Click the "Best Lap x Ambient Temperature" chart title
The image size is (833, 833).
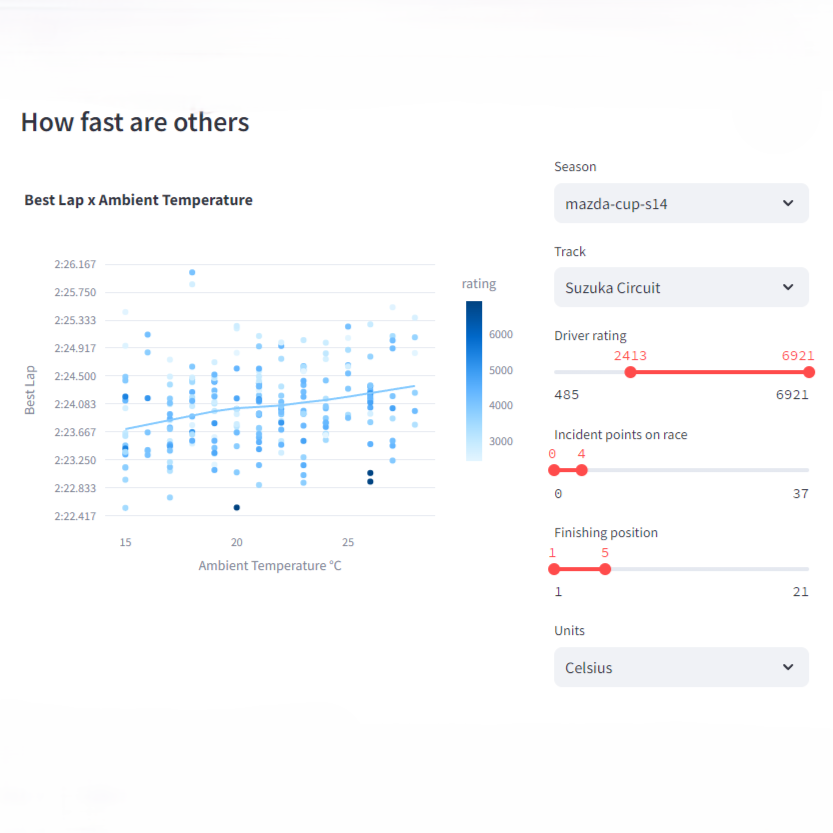138,200
